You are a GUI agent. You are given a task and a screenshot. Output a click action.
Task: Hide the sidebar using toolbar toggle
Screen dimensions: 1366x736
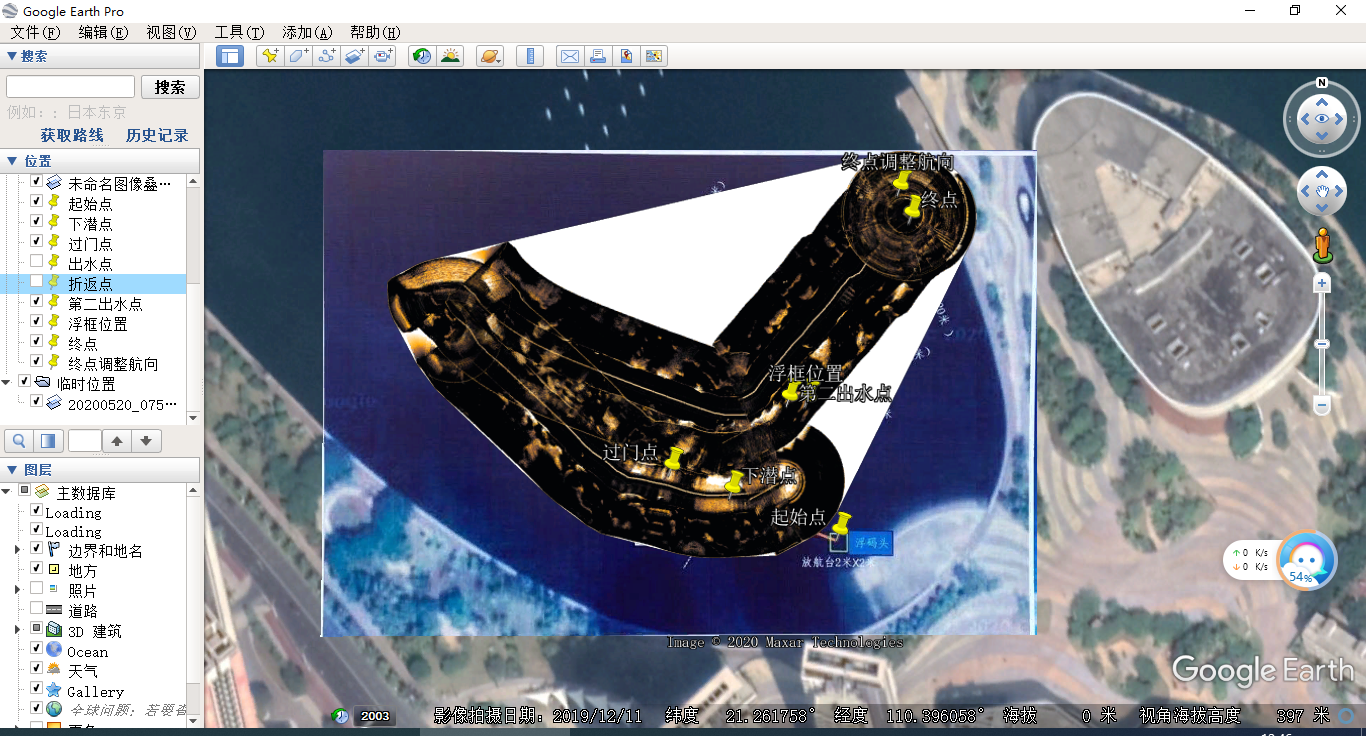point(230,56)
